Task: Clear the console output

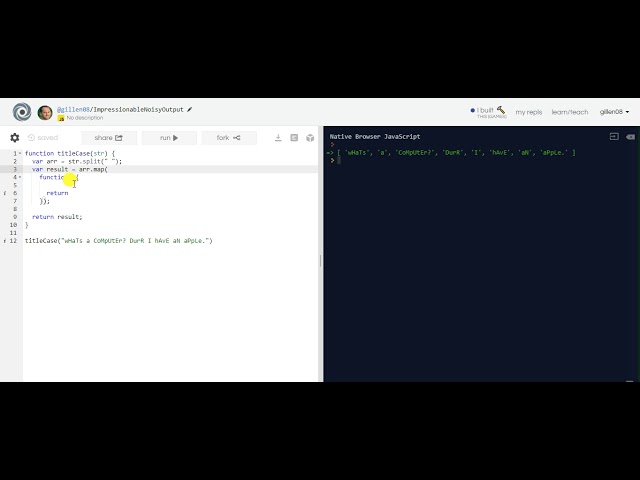Action: coord(630,137)
